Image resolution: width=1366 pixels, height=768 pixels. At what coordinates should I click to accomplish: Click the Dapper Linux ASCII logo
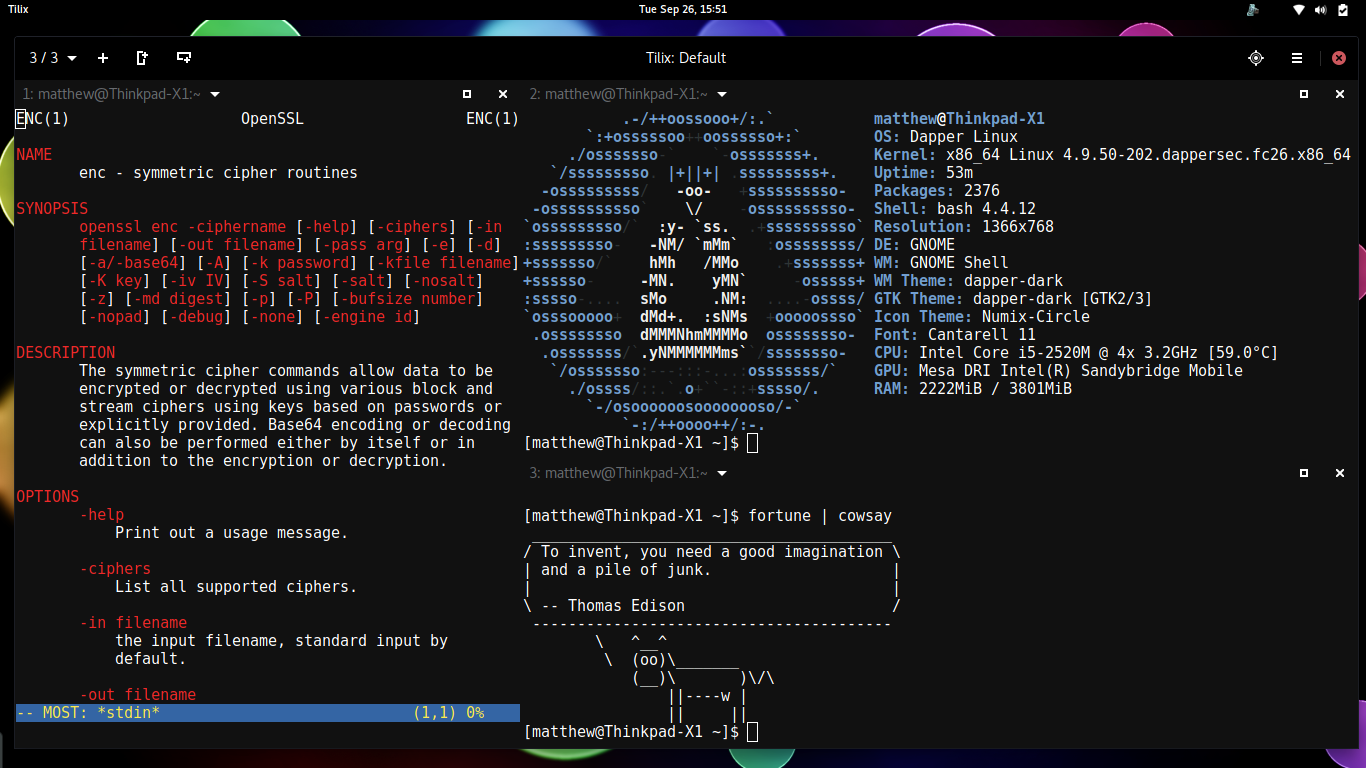[x=694, y=272]
